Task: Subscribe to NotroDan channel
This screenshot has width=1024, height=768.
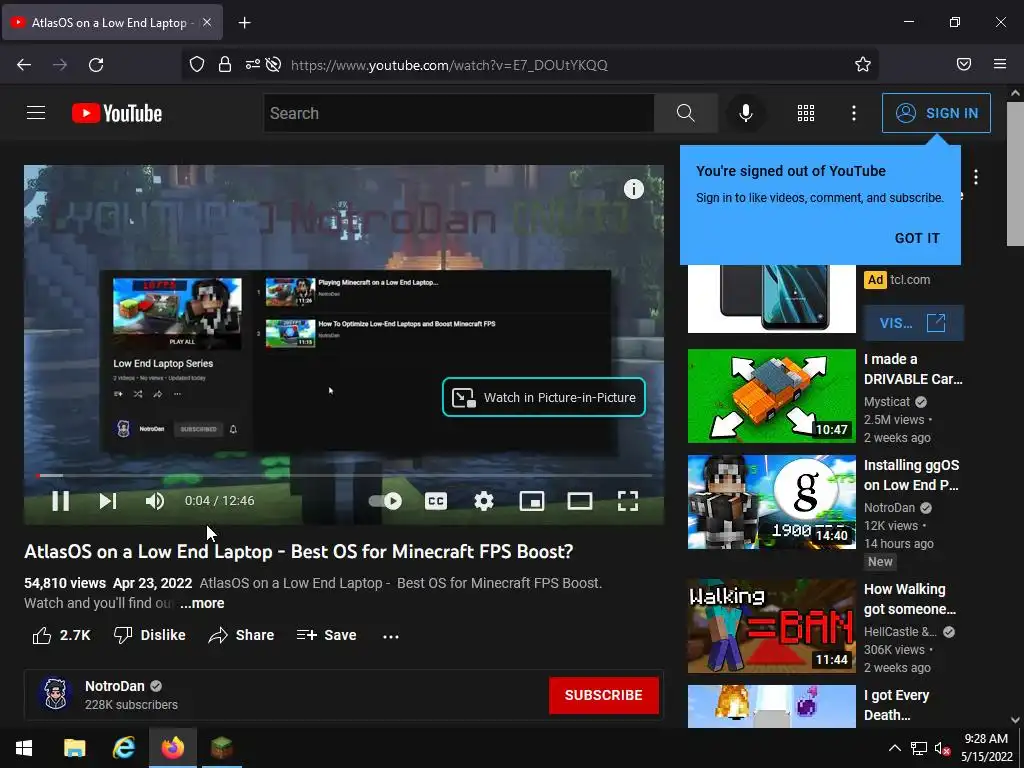Action: click(x=603, y=695)
